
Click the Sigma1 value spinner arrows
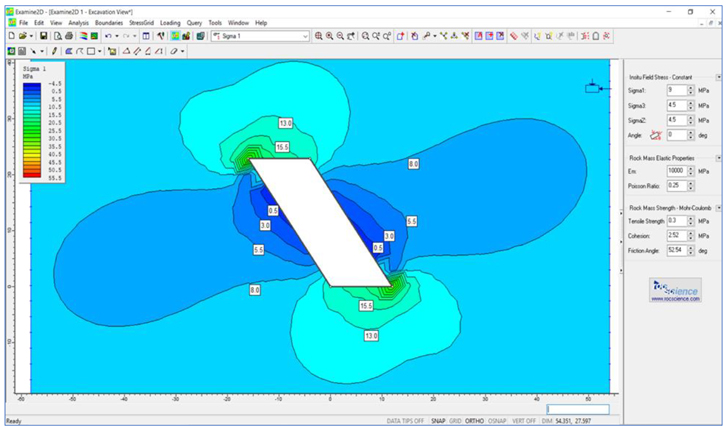690,90
